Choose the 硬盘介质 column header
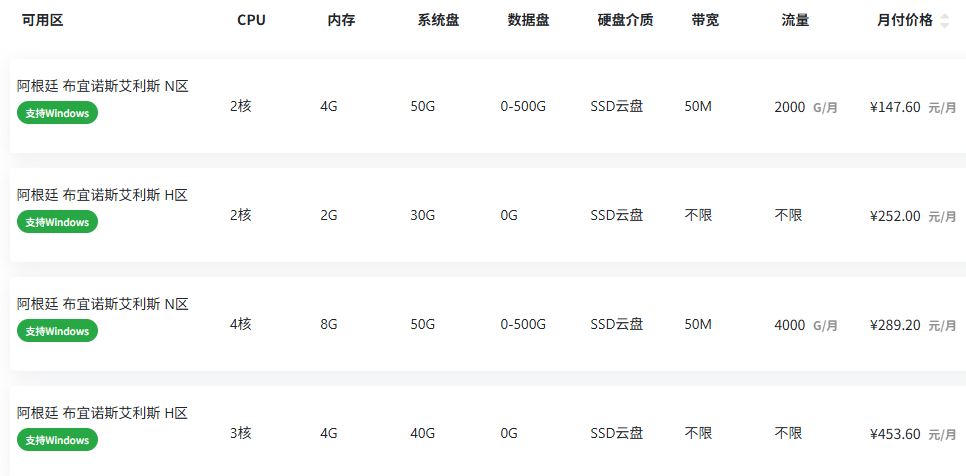Screen dimensions: 966x476 pyautogui.click(x=625, y=20)
